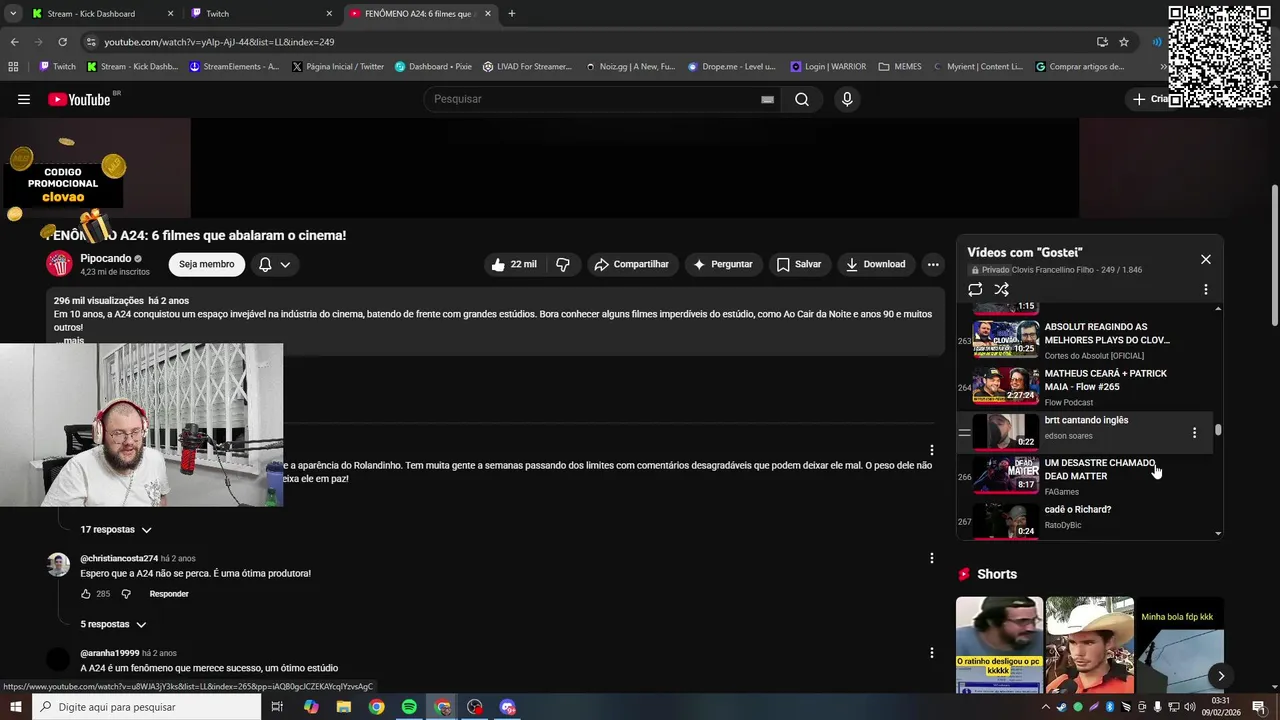Close the FENÔMENO A24 browser tab

(488, 14)
